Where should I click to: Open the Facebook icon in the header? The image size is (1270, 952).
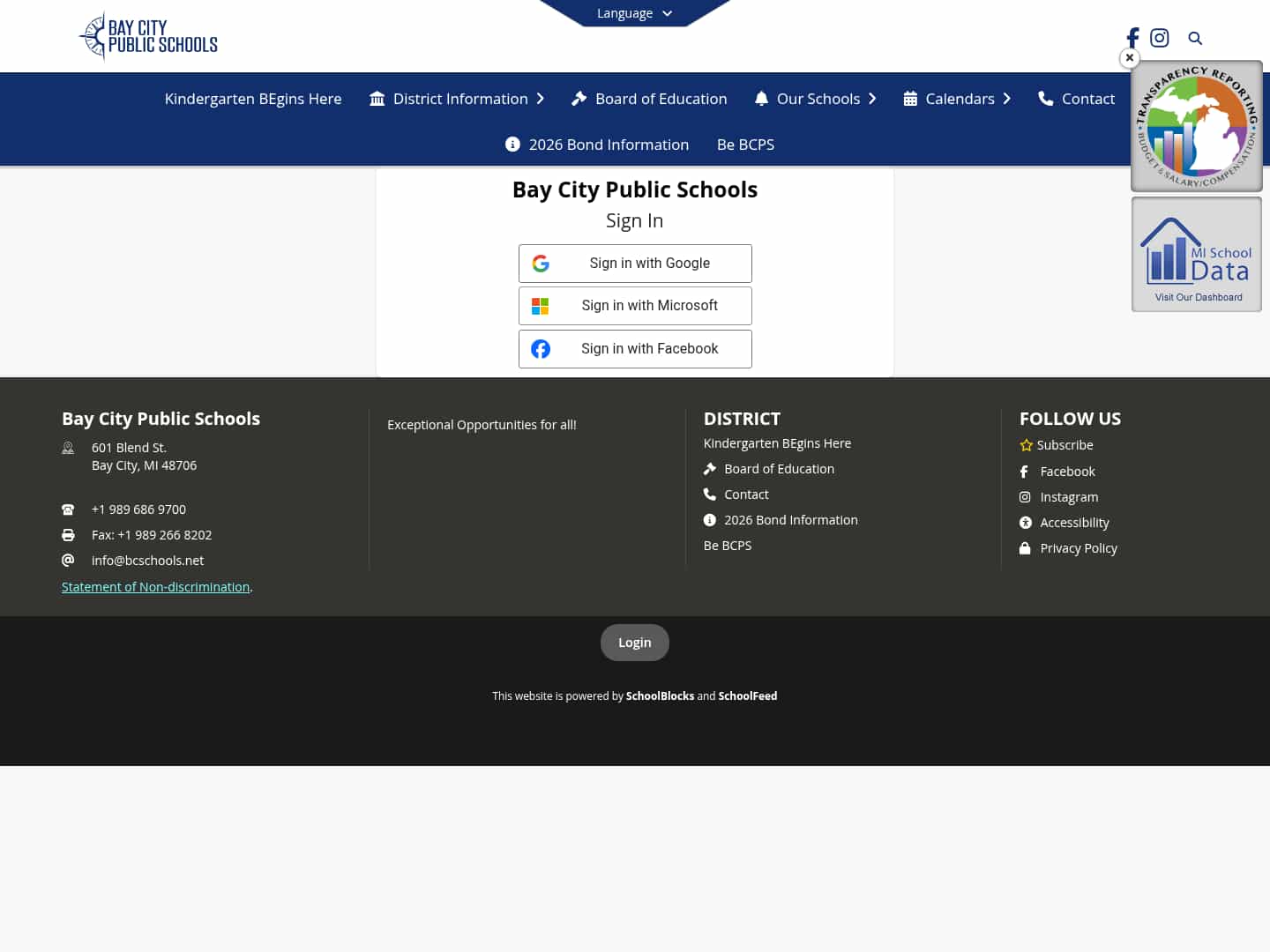point(1133,38)
